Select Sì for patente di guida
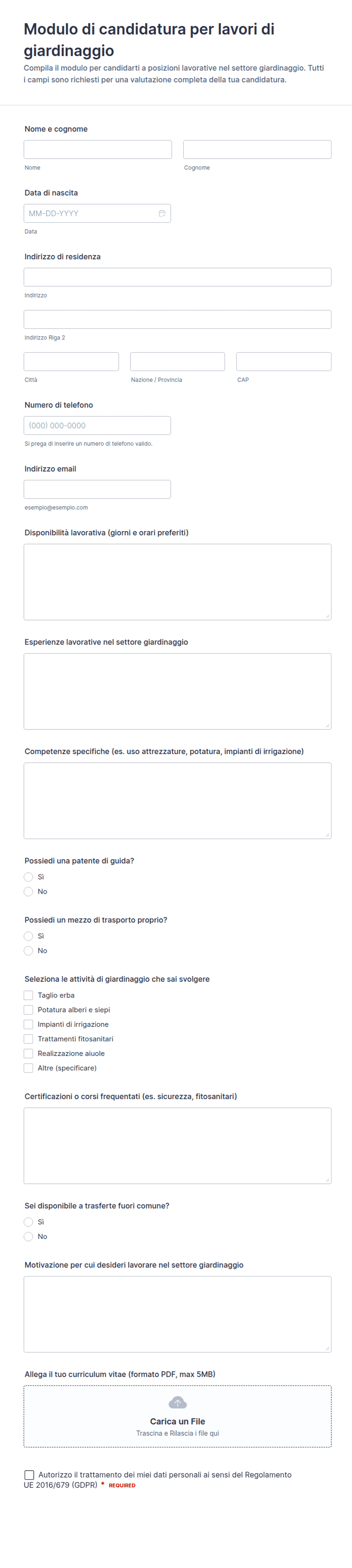This screenshot has width=352, height=1568. point(29,876)
